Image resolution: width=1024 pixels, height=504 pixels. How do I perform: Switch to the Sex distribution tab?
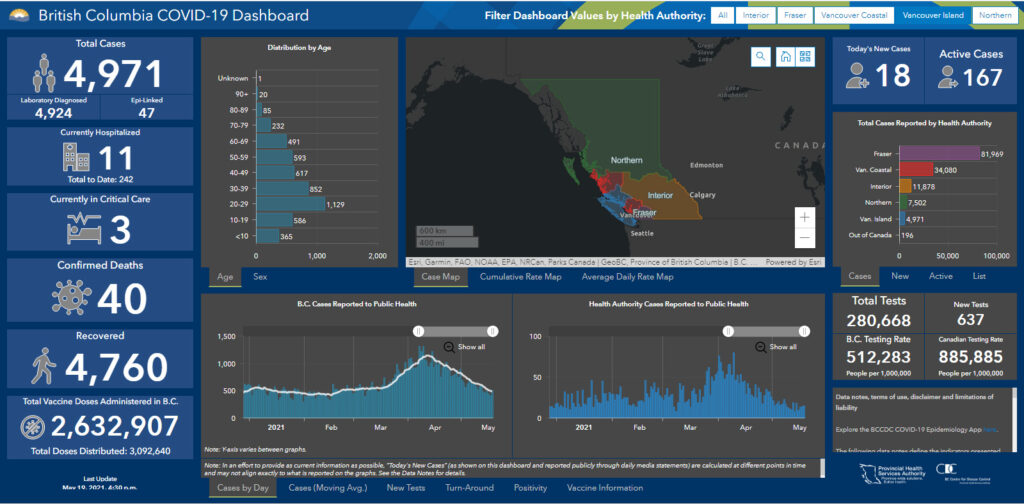click(x=260, y=277)
